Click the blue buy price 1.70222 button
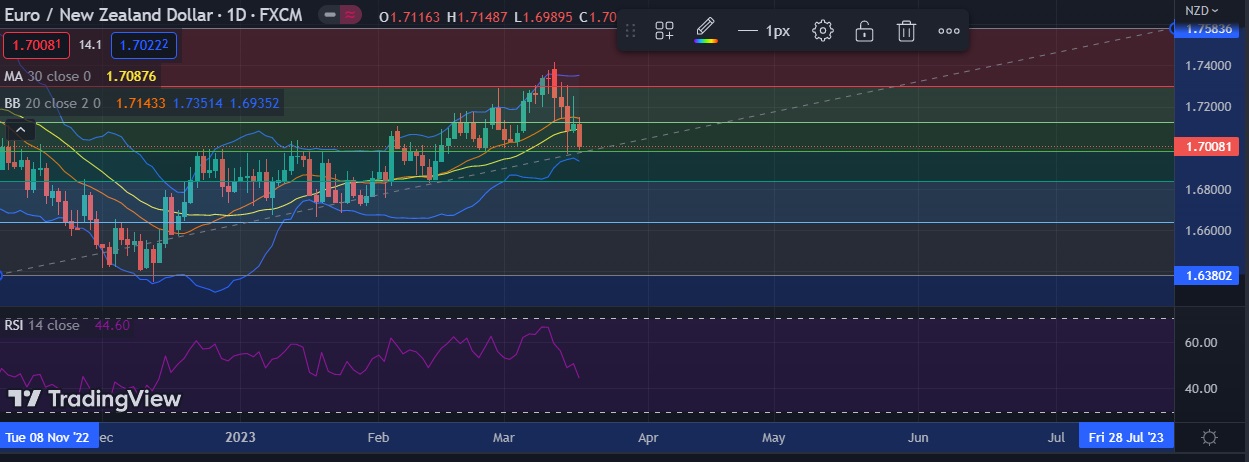 coord(139,44)
